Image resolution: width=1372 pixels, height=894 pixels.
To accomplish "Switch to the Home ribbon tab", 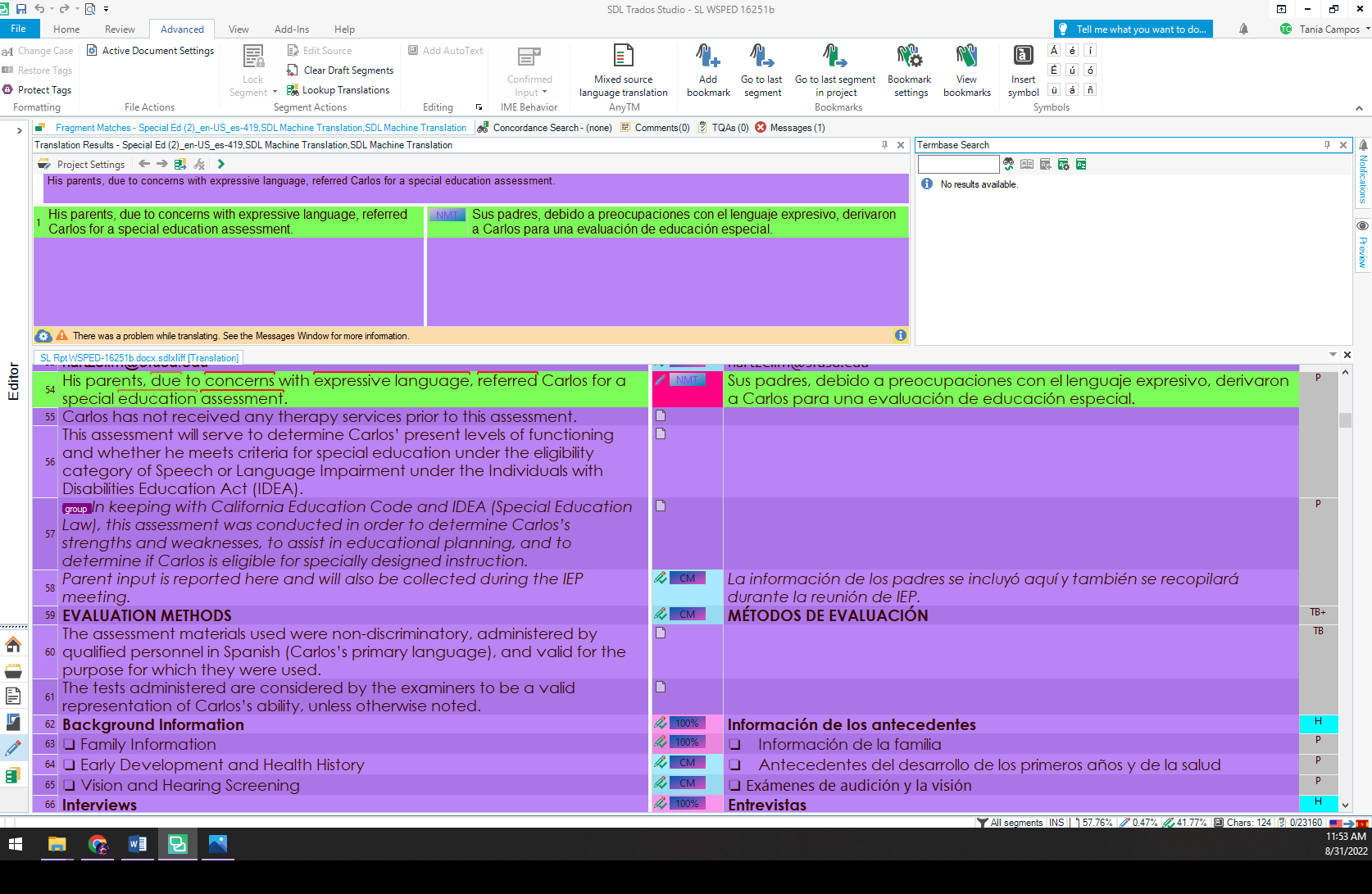I will click(66, 29).
